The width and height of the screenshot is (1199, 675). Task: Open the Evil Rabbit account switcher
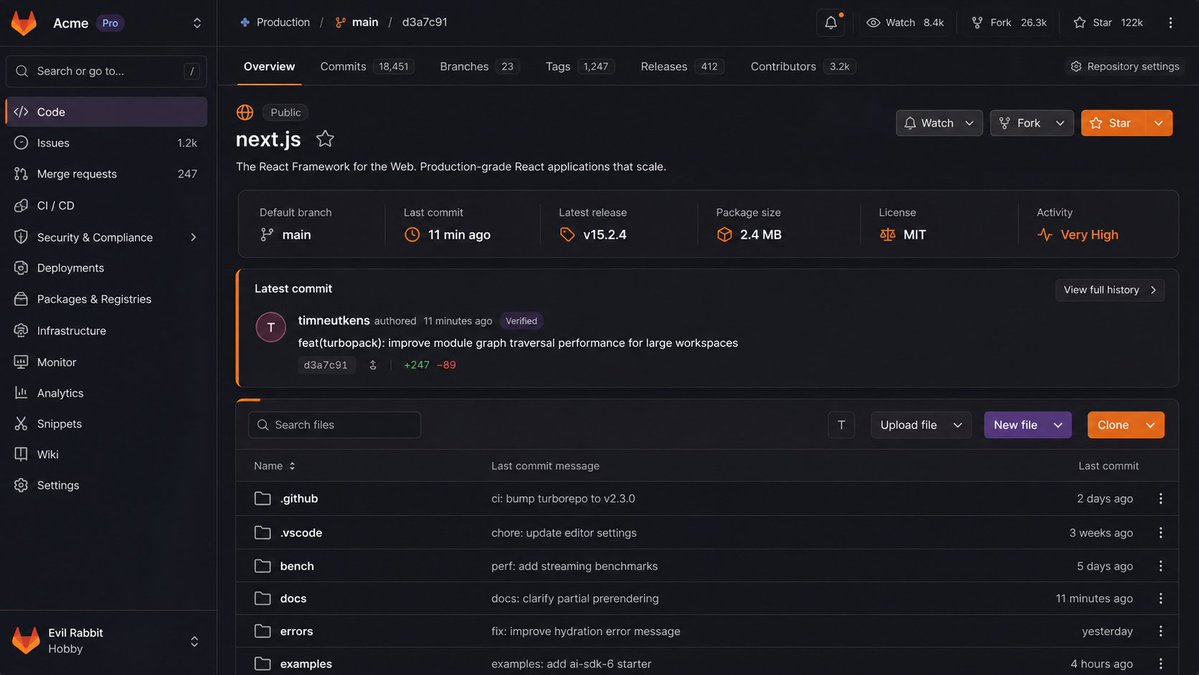point(194,641)
